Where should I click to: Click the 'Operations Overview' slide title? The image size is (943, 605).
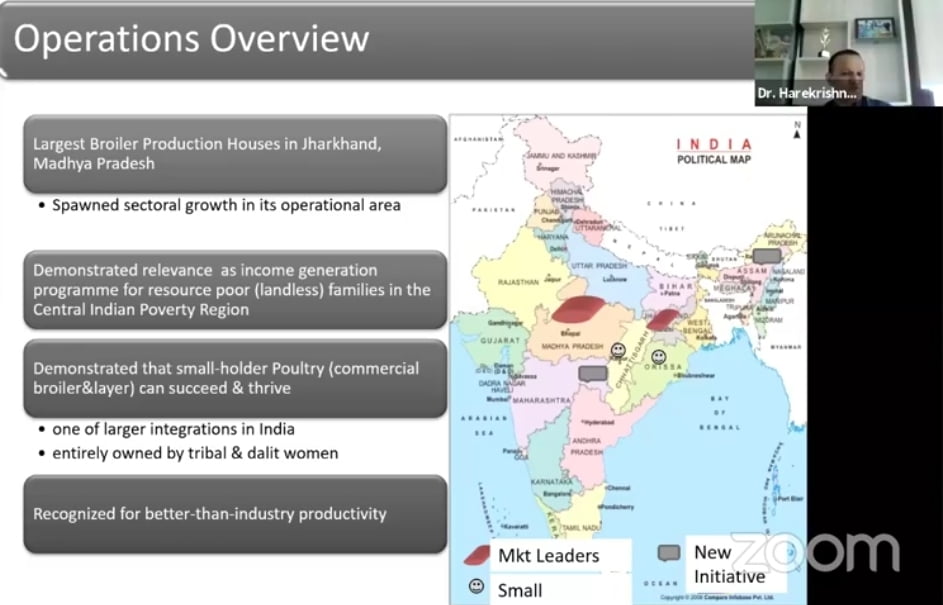tap(191, 38)
